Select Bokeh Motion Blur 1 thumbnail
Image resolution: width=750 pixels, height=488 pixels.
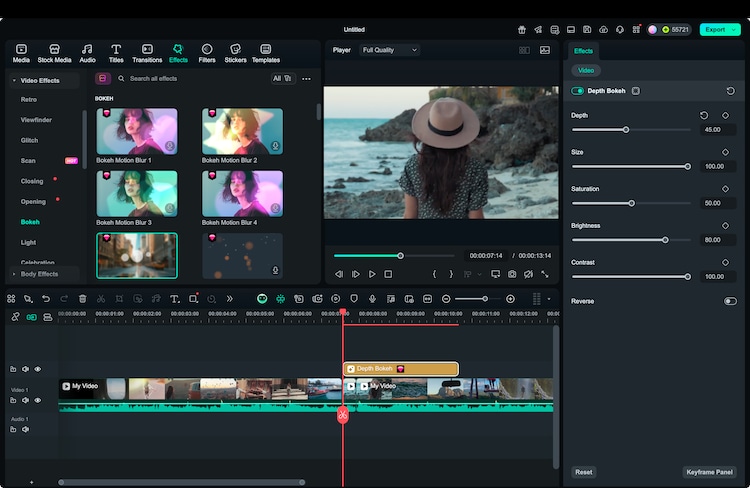point(137,131)
